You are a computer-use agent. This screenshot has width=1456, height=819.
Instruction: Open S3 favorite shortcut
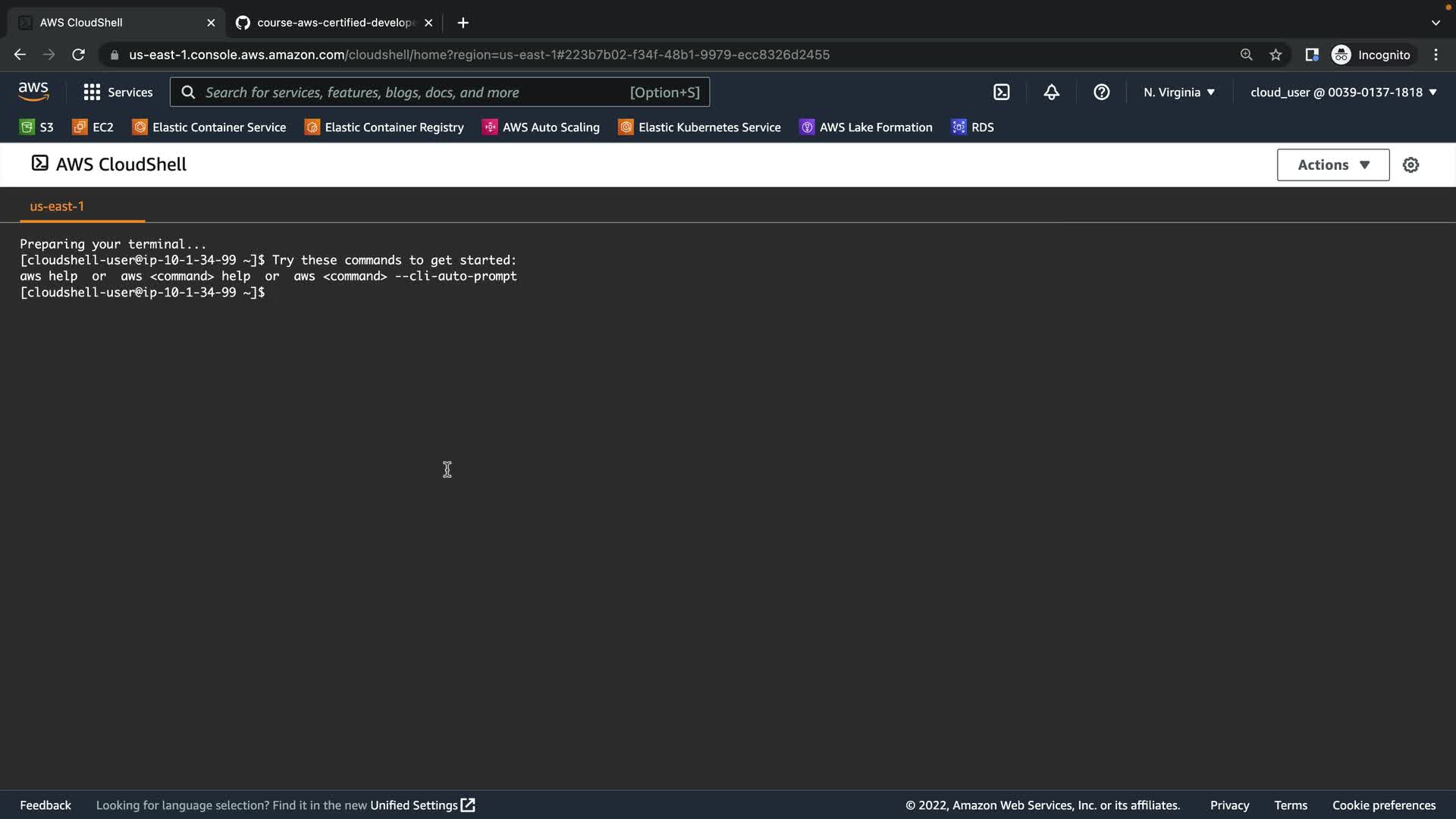36,127
